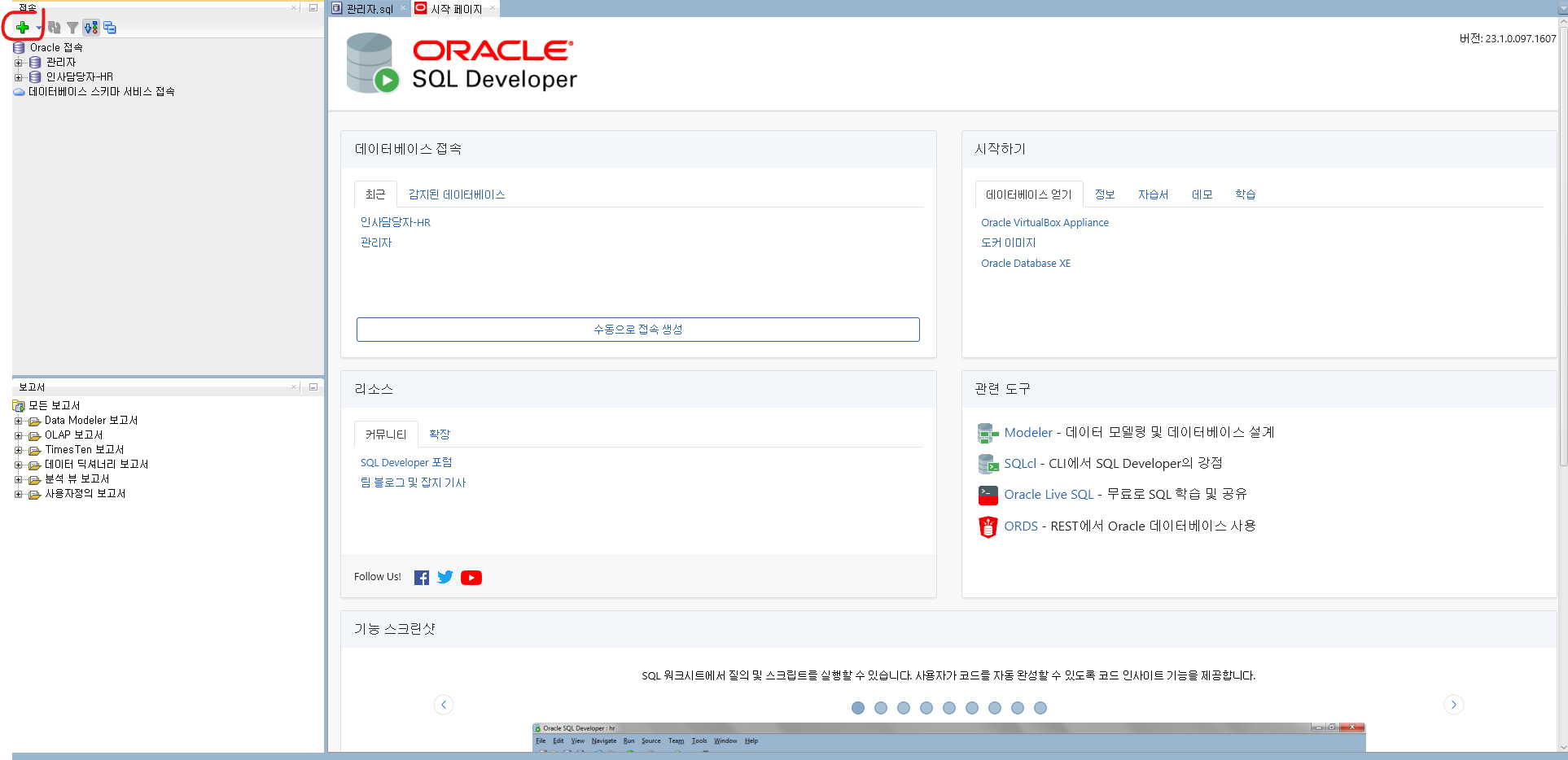Open the SQL Developer 포럼 link
This screenshot has height=760, width=1568.
point(406,462)
